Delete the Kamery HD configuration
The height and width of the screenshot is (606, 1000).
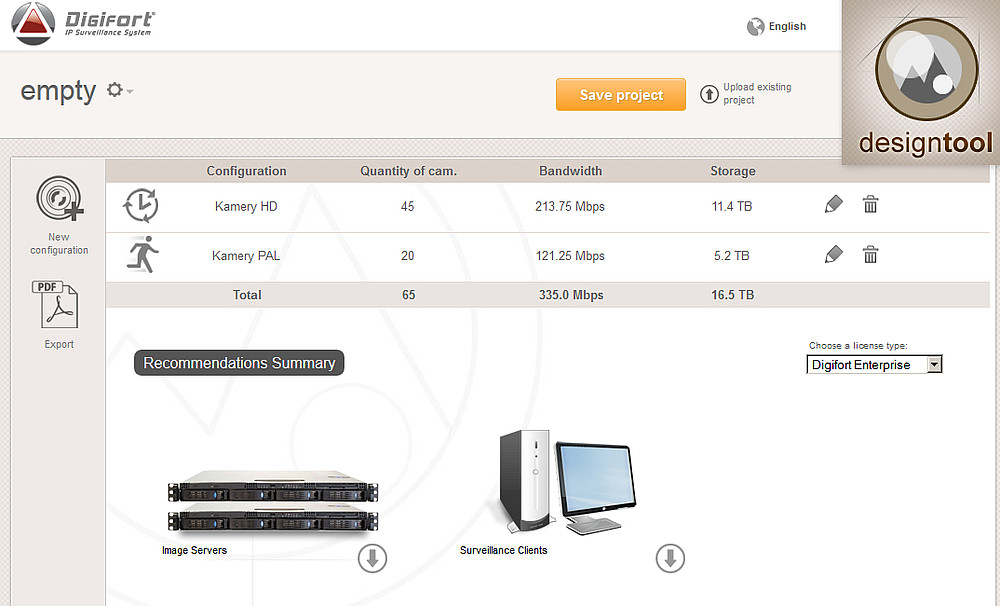(x=871, y=204)
